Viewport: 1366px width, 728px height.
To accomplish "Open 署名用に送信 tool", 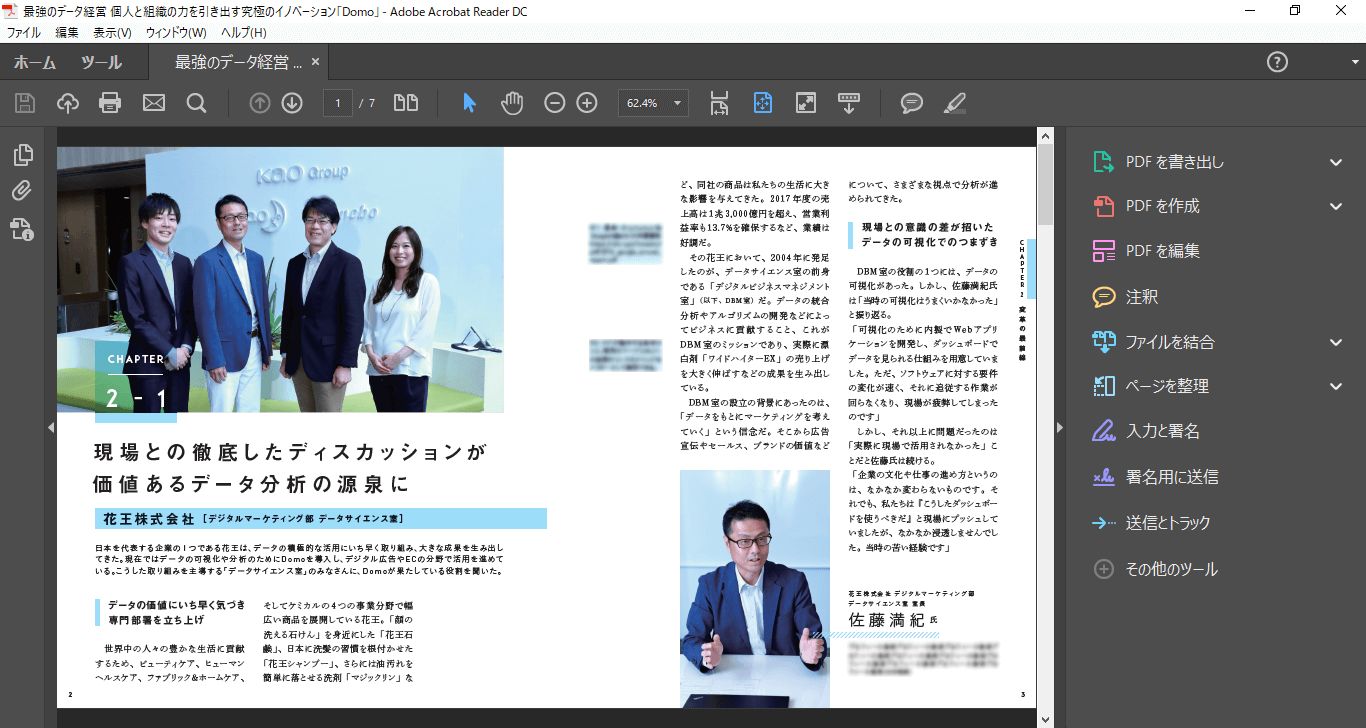I will tap(1156, 477).
